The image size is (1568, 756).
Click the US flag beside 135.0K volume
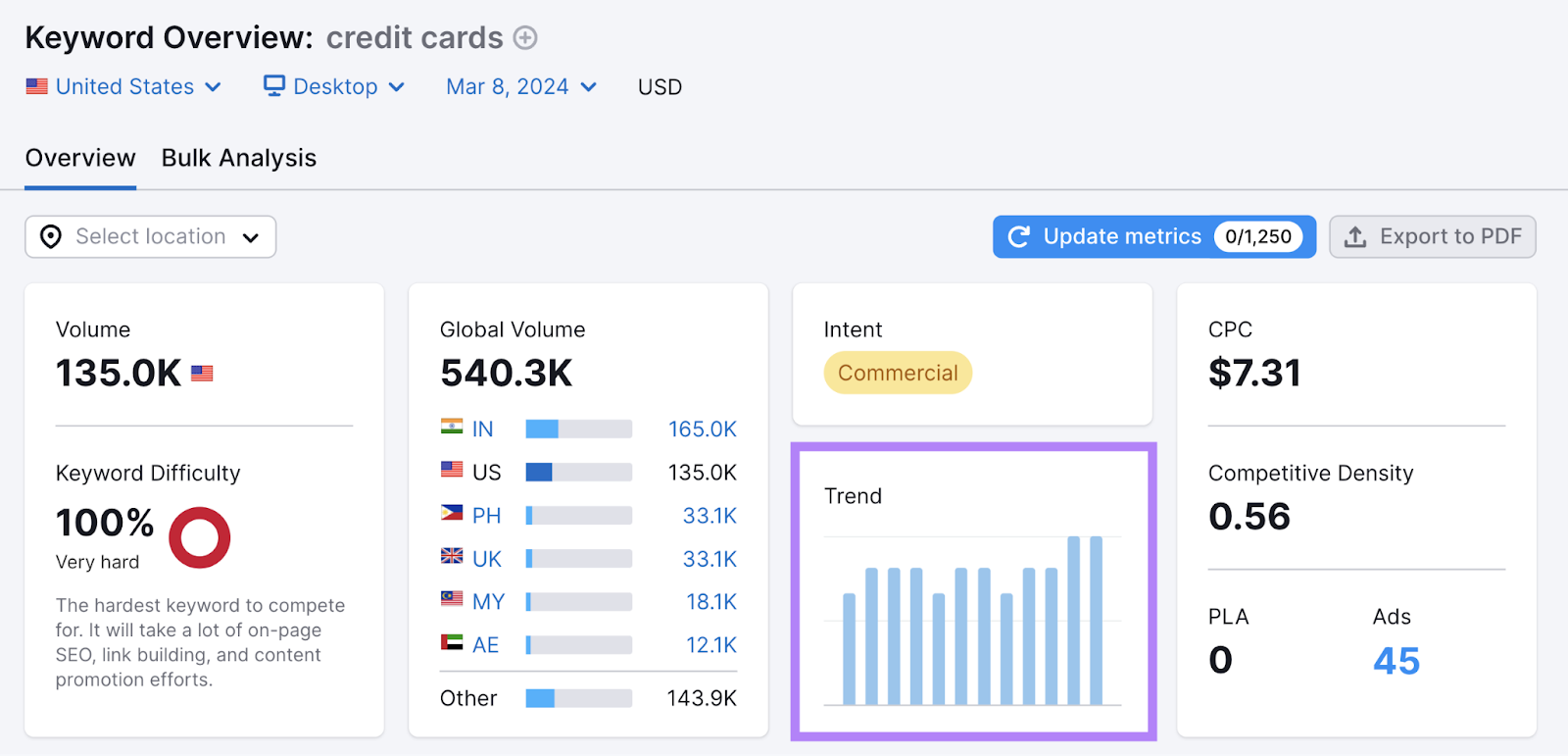202,374
